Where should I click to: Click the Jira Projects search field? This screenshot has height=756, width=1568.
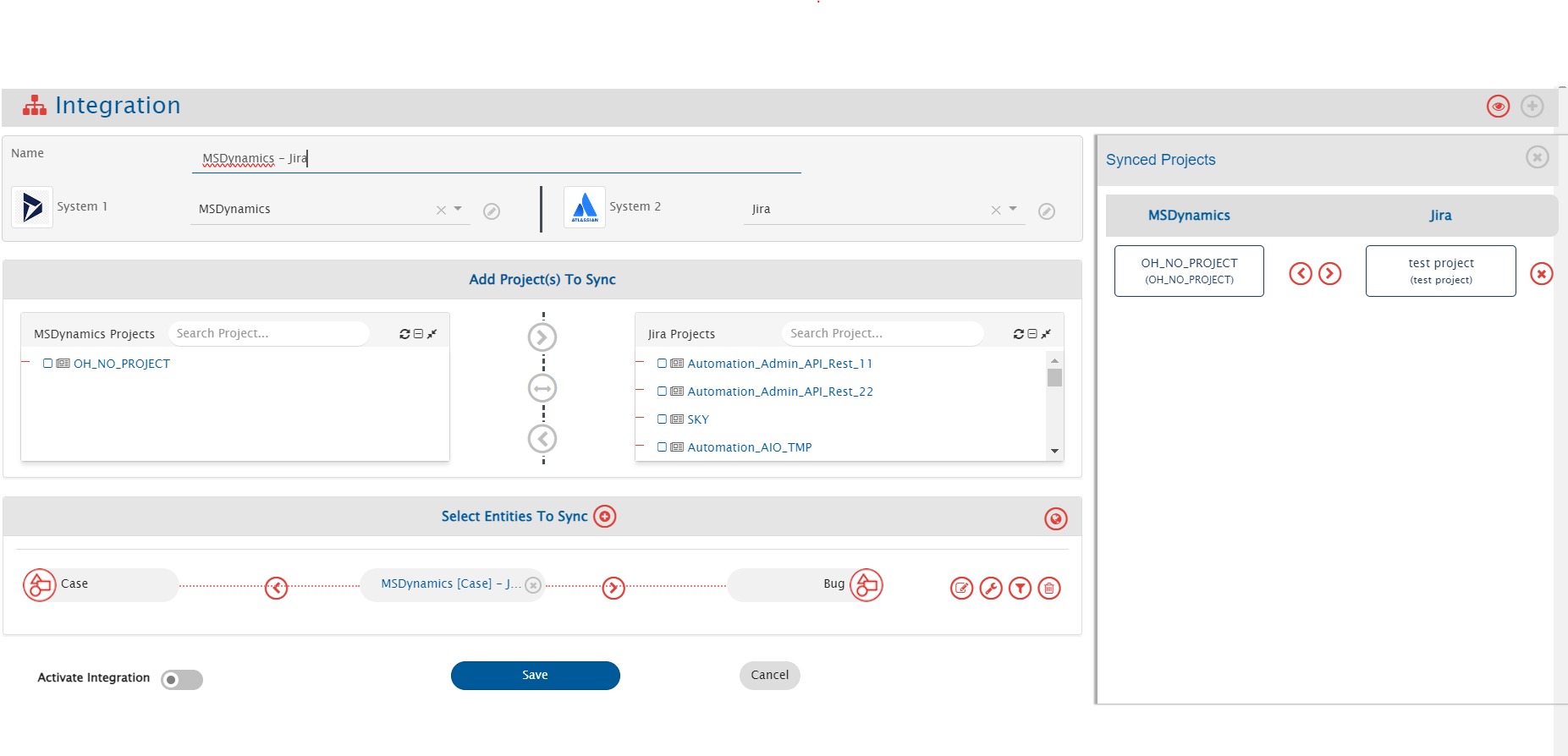880,334
